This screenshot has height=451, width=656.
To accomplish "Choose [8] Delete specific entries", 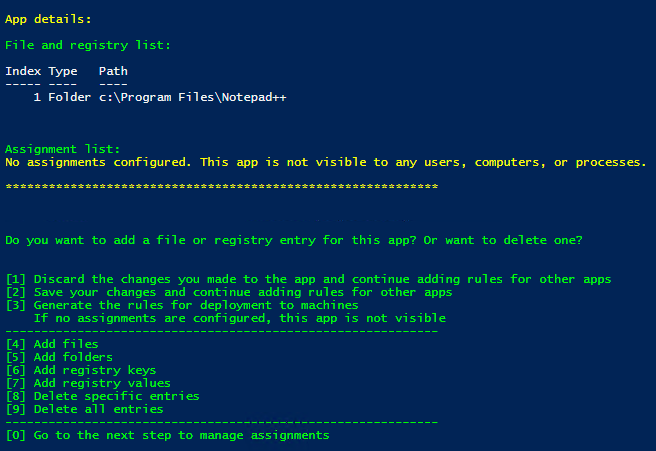I will pos(102,396).
